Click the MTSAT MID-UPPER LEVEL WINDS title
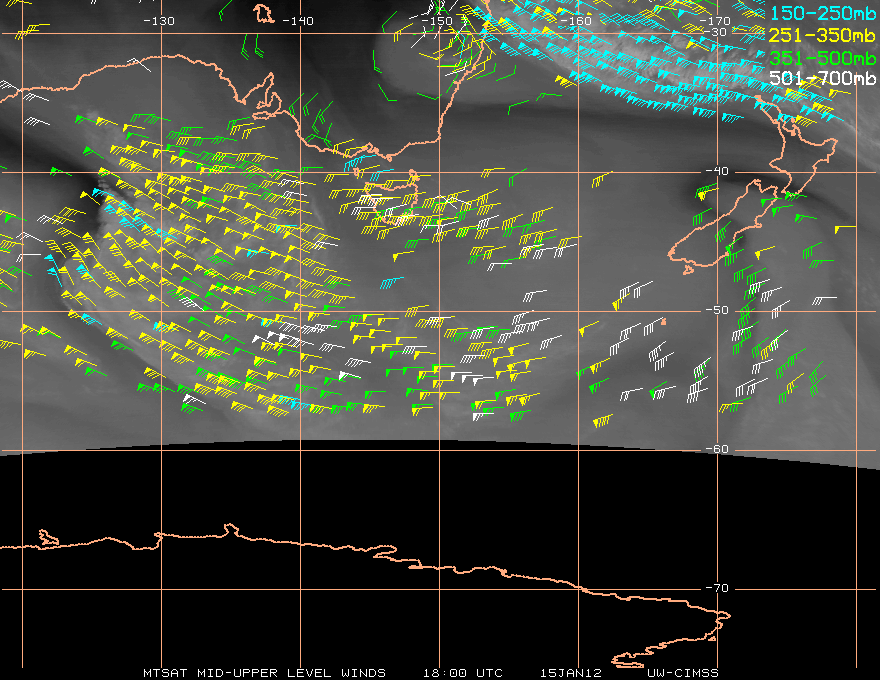880x680 pixels. point(264,673)
